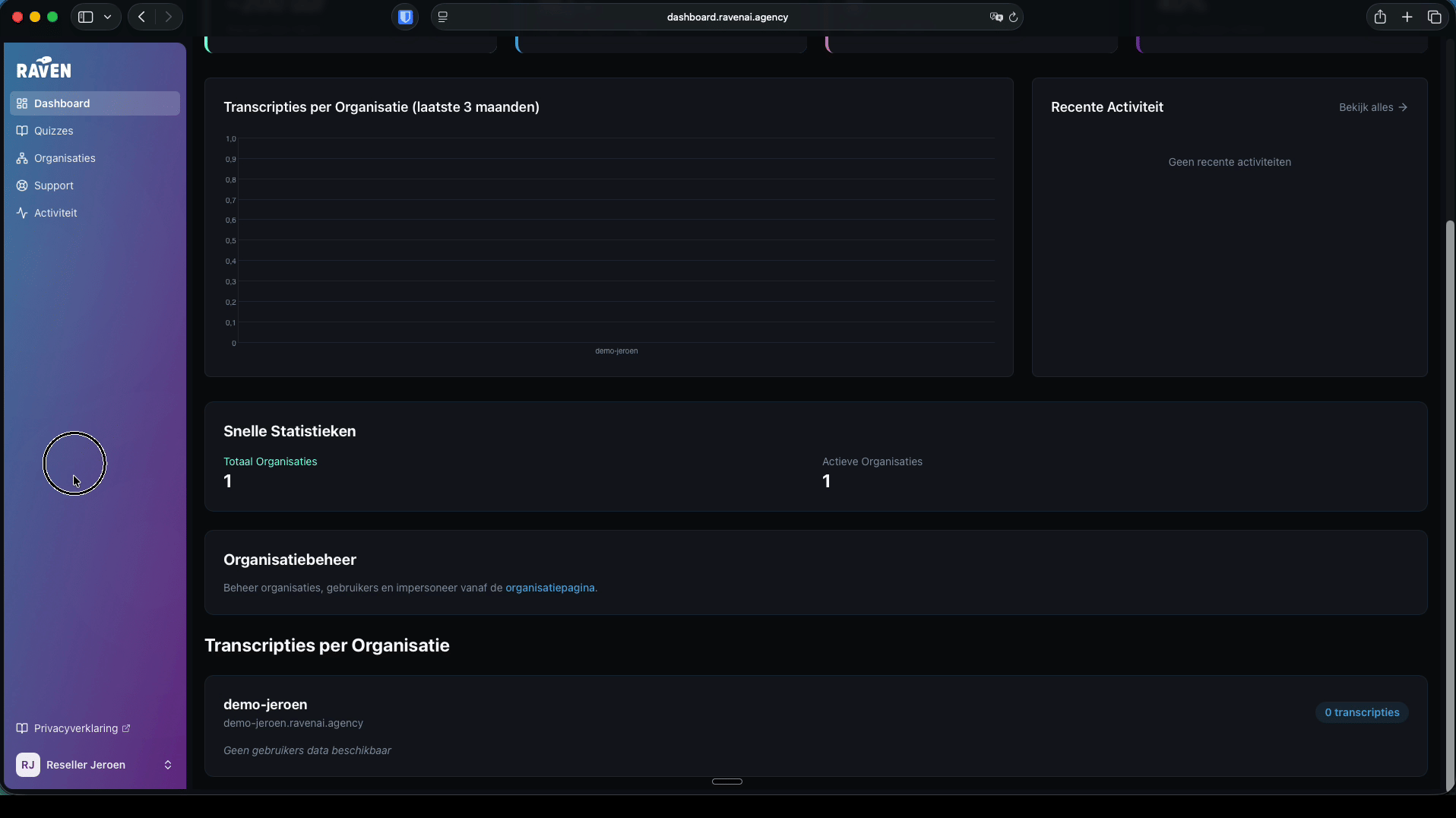The image size is (1456, 818).
Task: Click the Organisaties sidebar icon
Action: [x=22, y=158]
